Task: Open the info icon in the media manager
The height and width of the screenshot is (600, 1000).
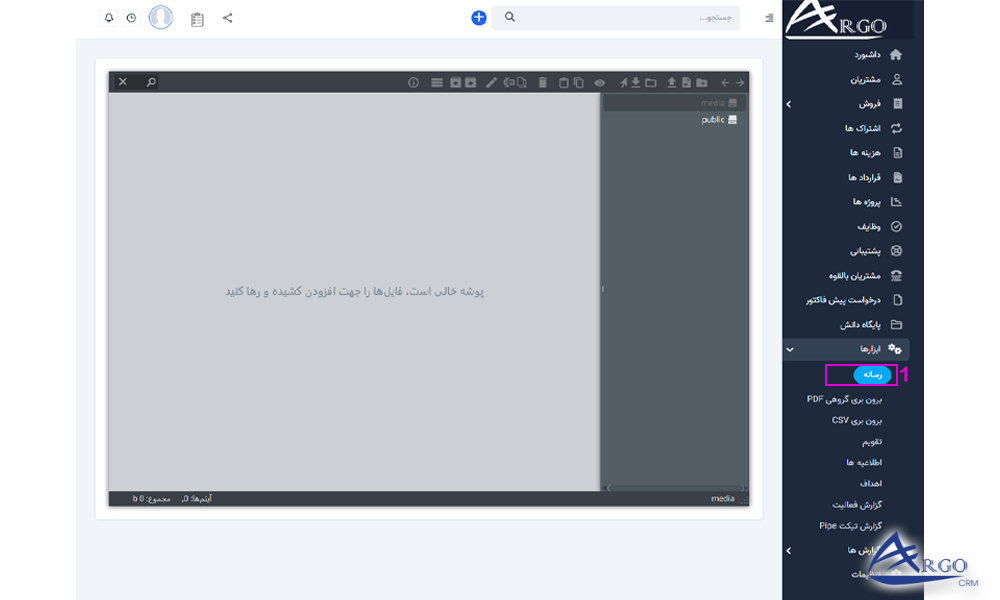Action: [413, 83]
